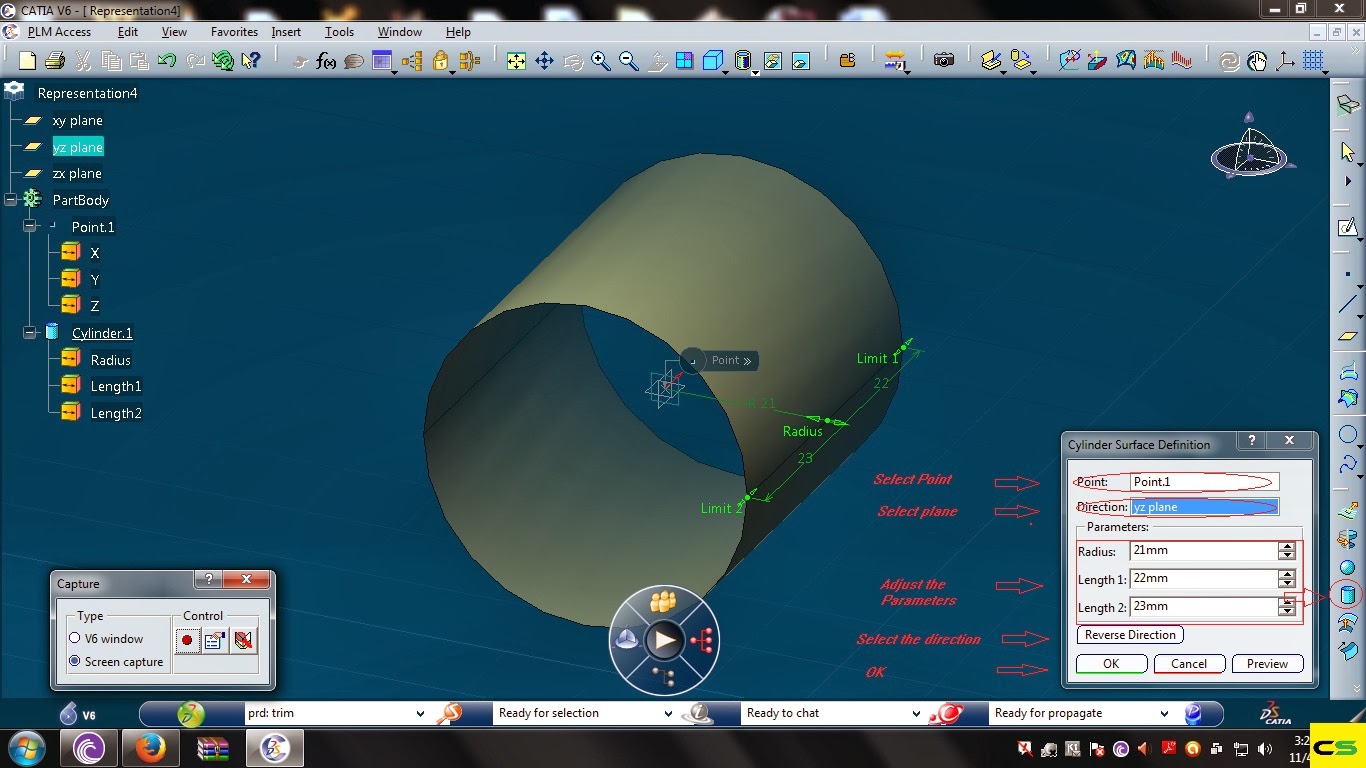The image size is (1366, 768).
Task: Click the Point field showing Point.1
Action: point(1204,482)
